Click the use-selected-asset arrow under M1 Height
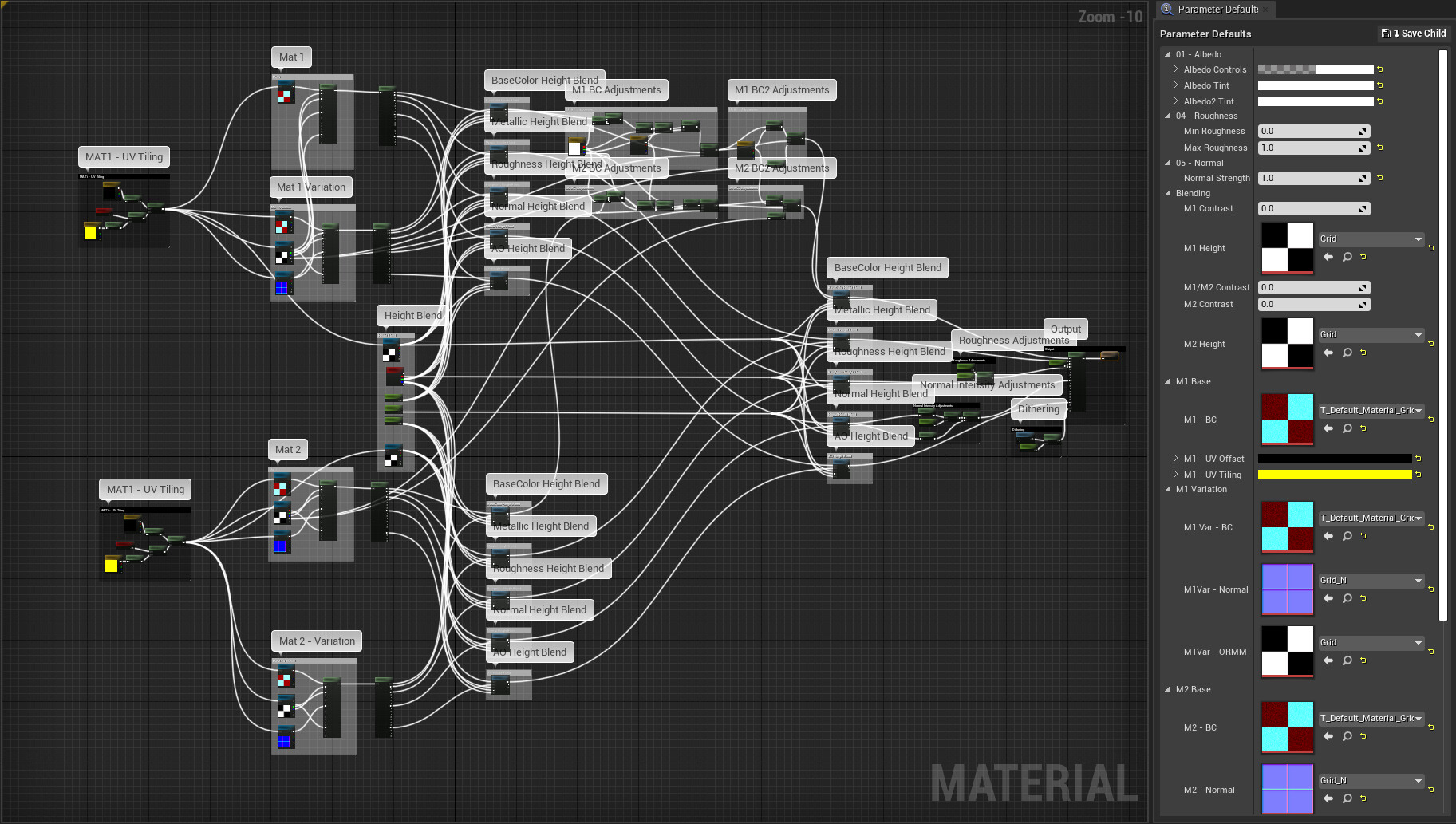Screen dimensions: 1456x824 (1328, 257)
